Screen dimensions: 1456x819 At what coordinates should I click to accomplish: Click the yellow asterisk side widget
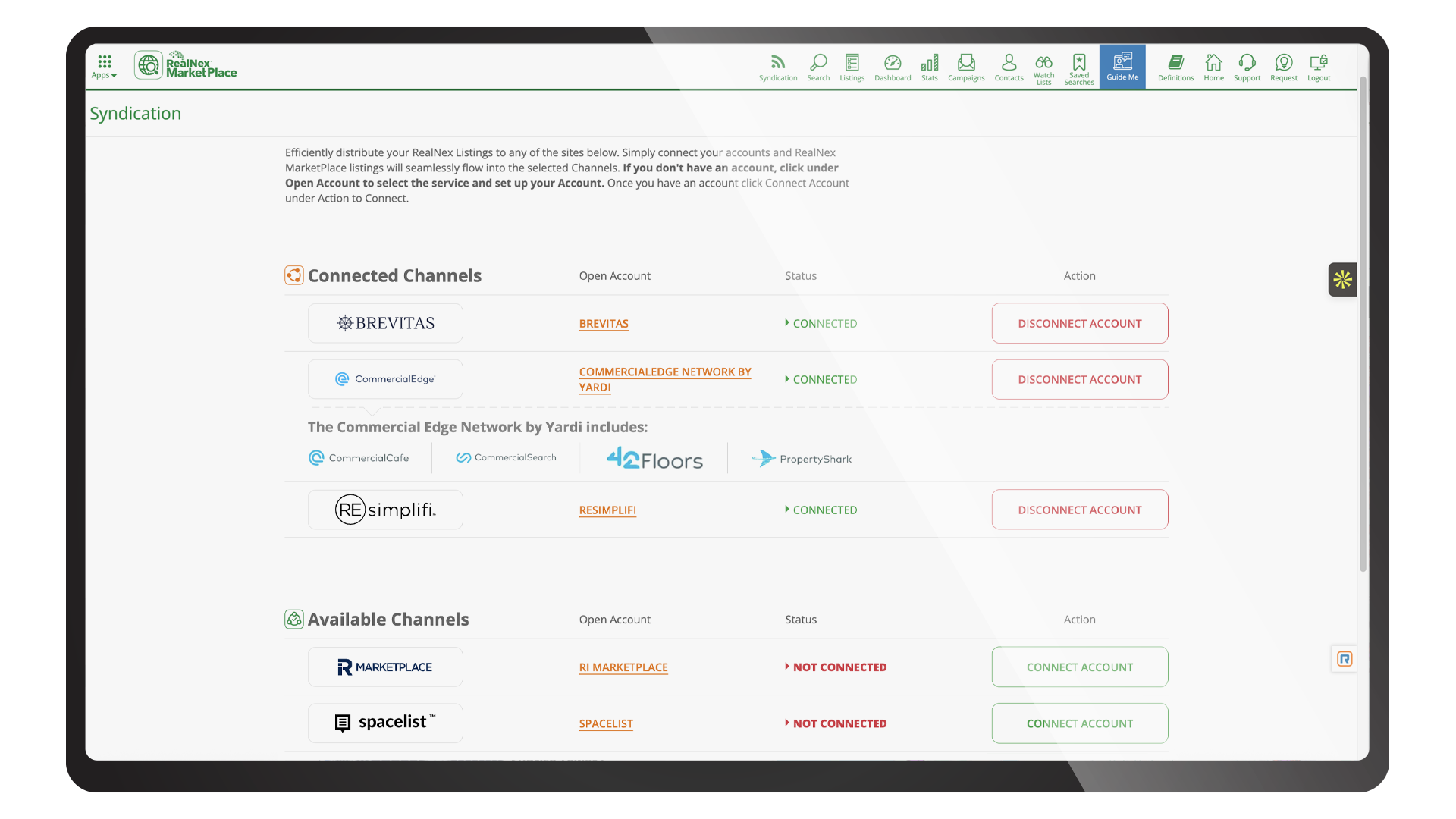(1342, 279)
